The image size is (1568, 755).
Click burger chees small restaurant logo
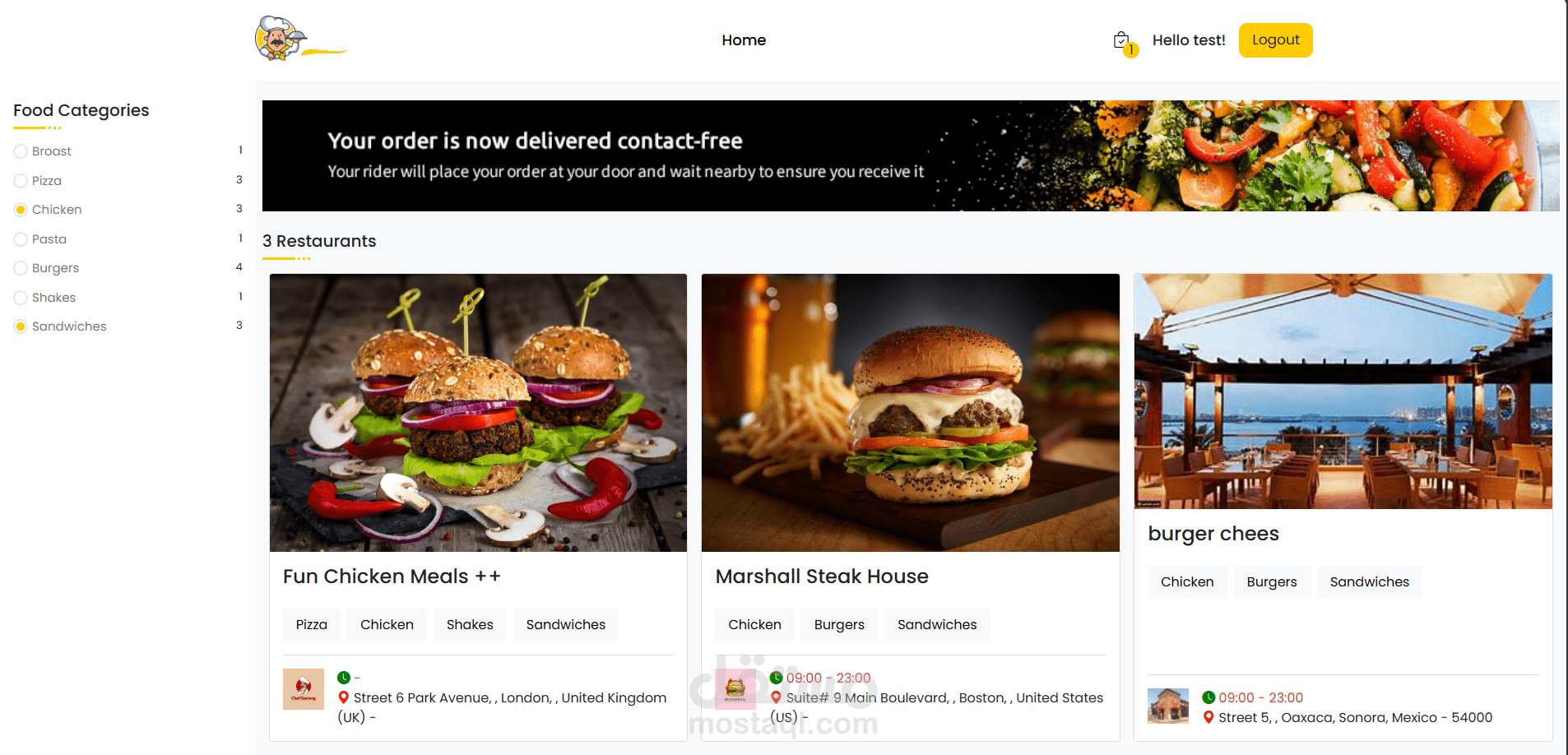(x=1168, y=706)
